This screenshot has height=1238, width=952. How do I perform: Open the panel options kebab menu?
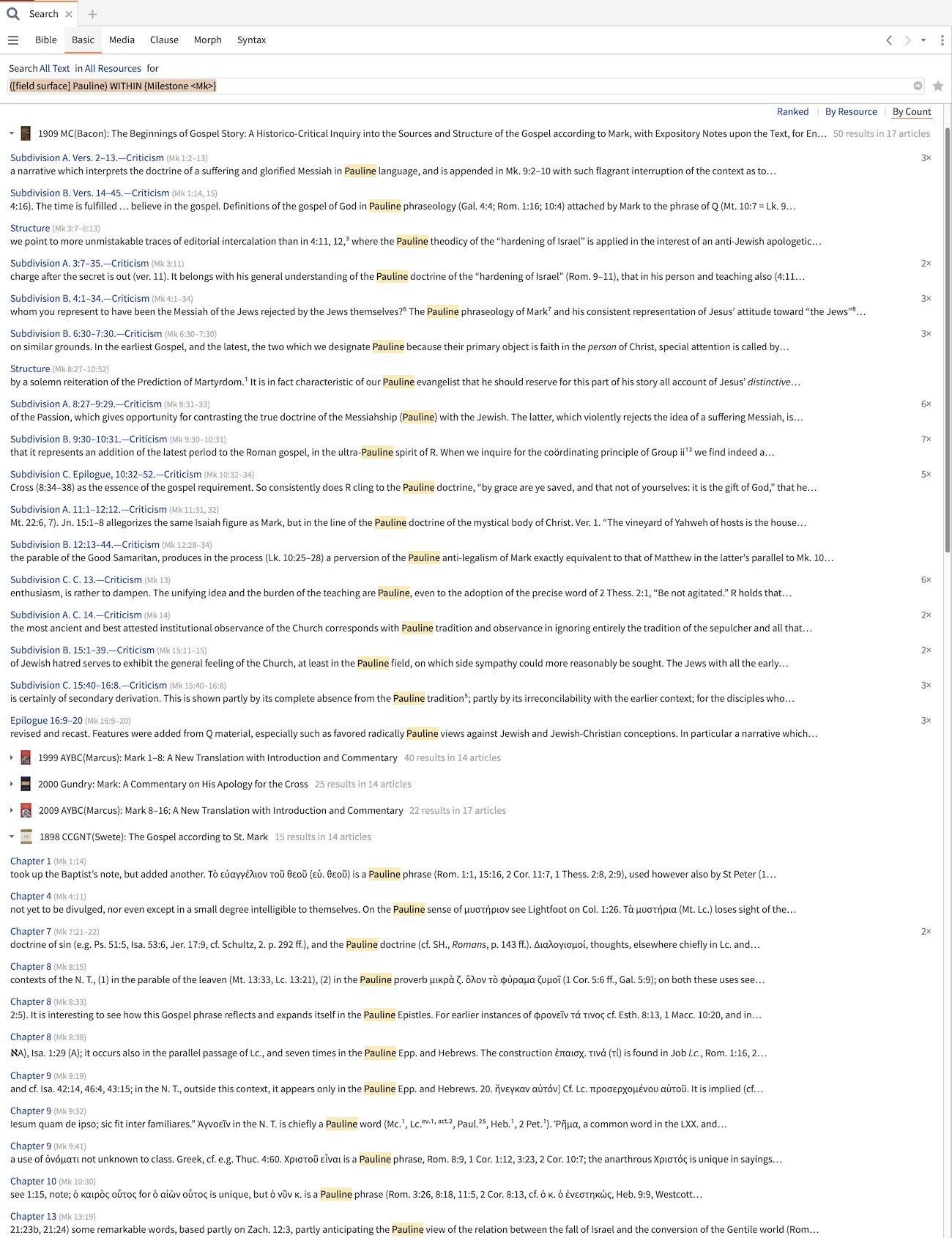point(942,40)
